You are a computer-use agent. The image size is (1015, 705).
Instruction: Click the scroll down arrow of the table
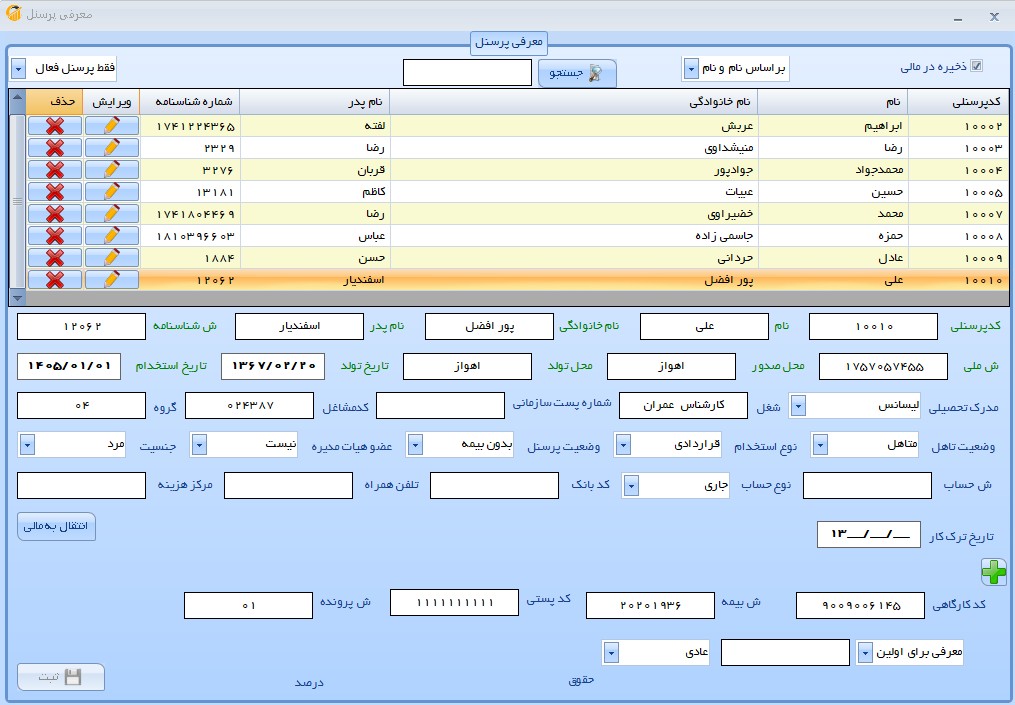pos(17,298)
